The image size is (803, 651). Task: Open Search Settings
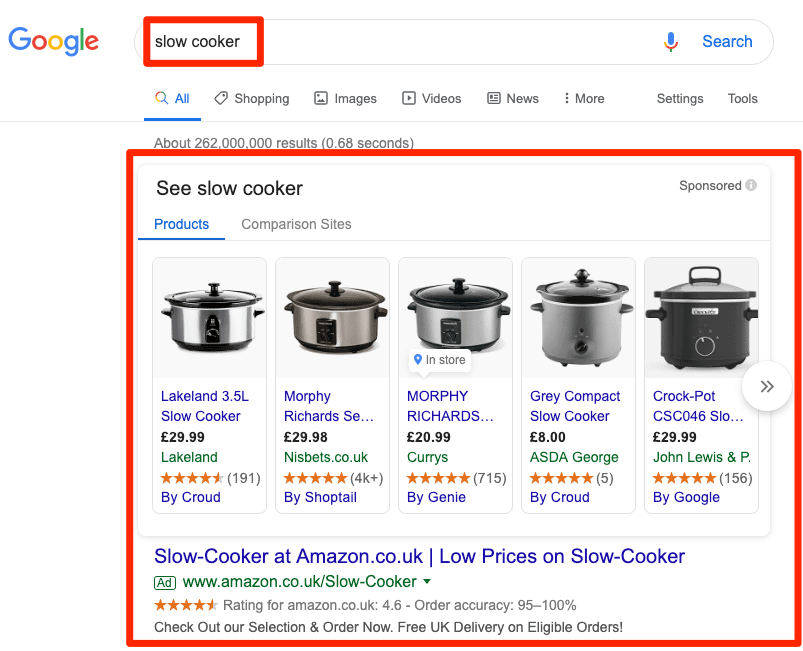(x=680, y=98)
